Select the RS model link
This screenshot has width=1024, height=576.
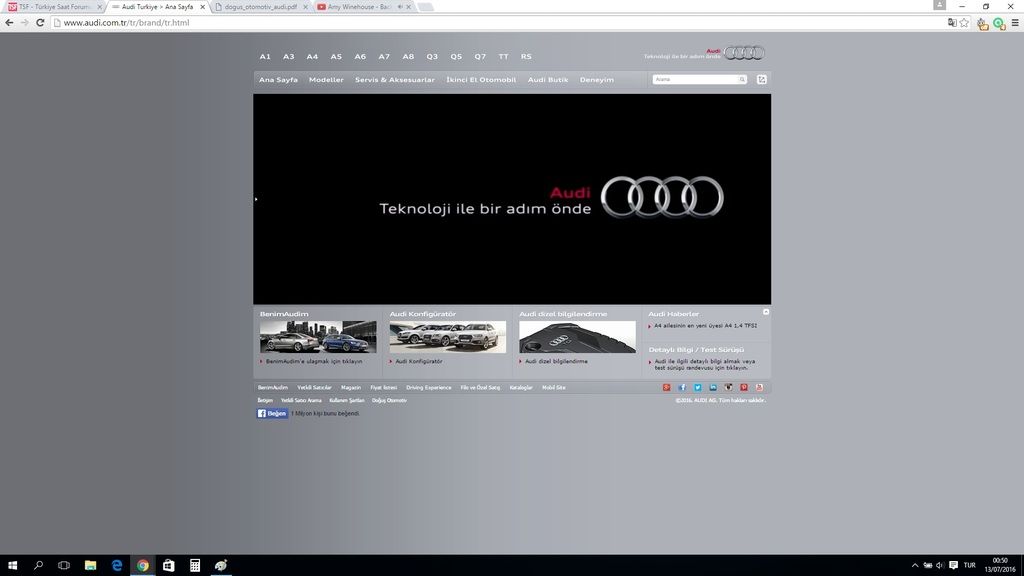526,57
